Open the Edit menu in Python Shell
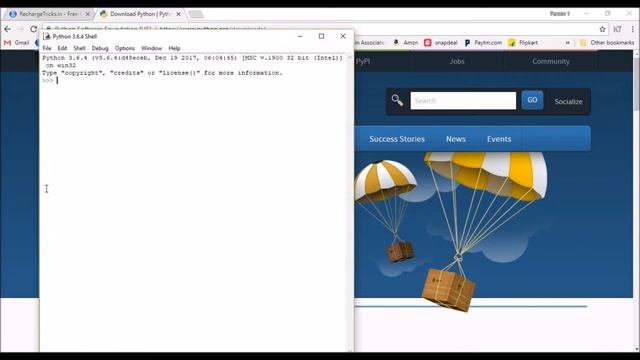The width and height of the screenshot is (640, 360). [x=62, y=48]
